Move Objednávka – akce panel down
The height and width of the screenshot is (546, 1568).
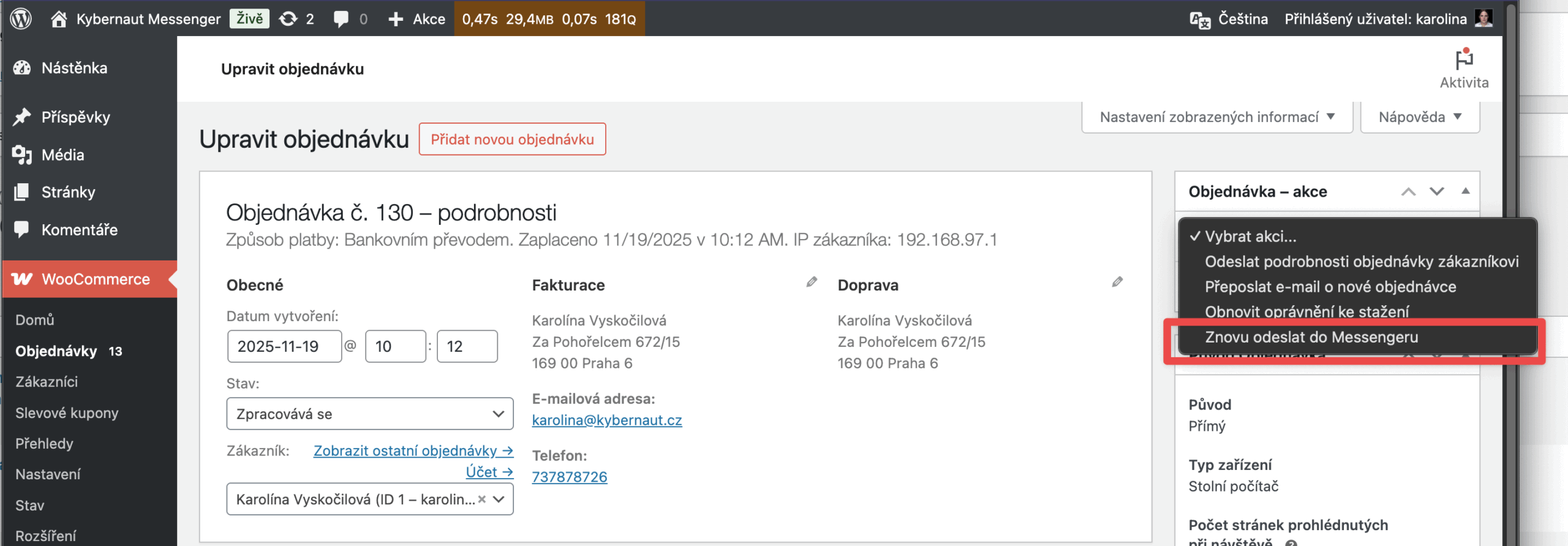pyautogui.click(x=1437, y=191)
